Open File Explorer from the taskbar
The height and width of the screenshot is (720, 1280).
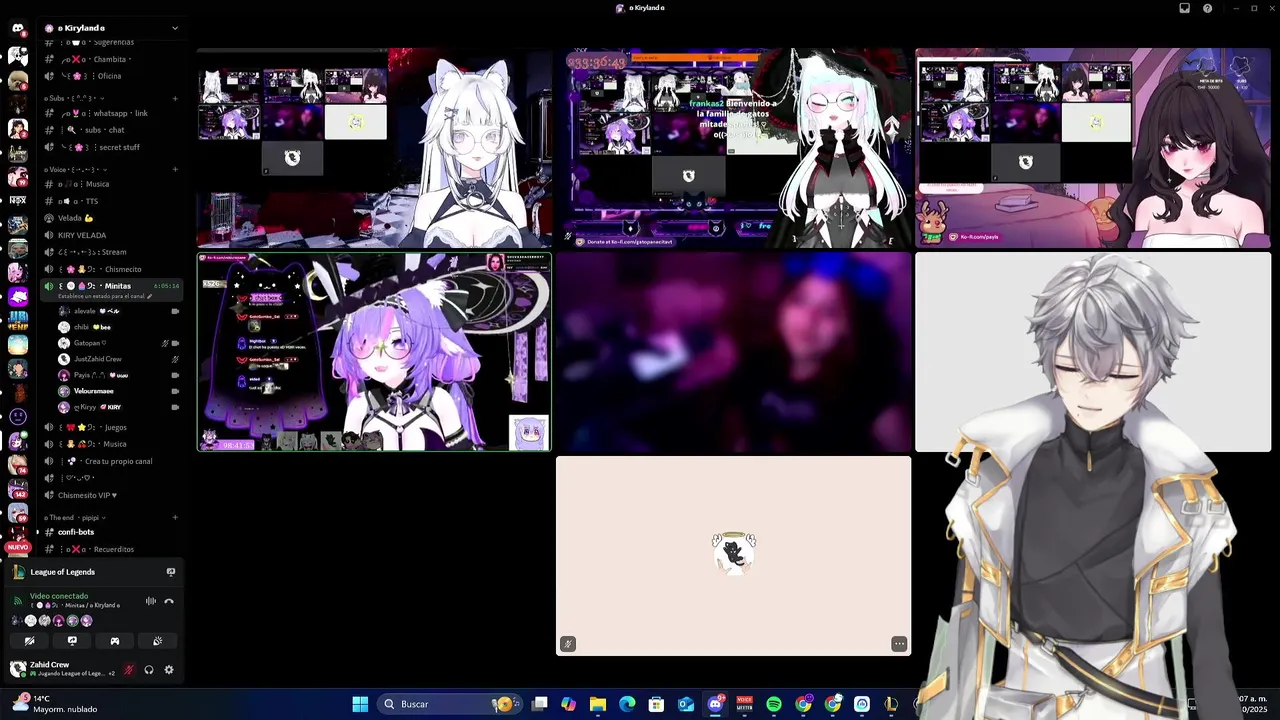(598, 704)
